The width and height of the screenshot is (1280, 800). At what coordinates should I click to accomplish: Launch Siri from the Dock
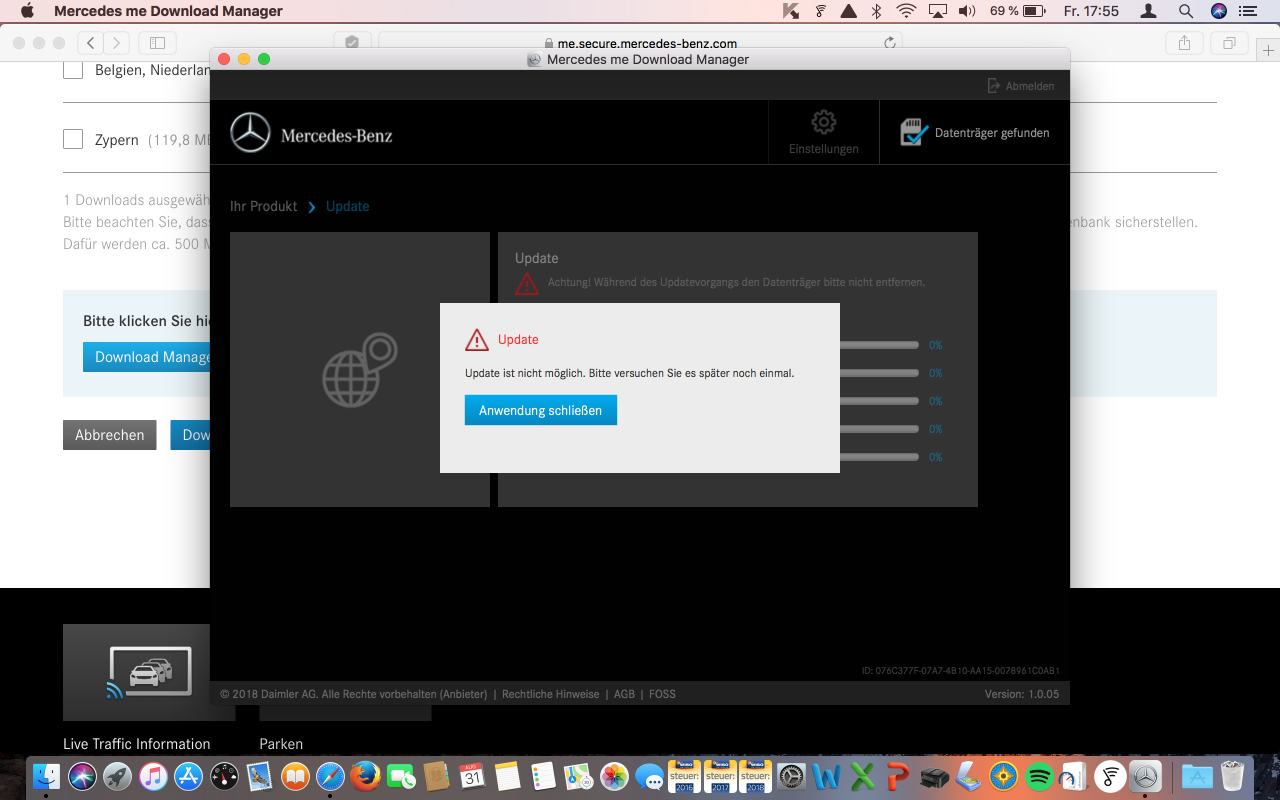pyautogui.click(x=82, y=776)
